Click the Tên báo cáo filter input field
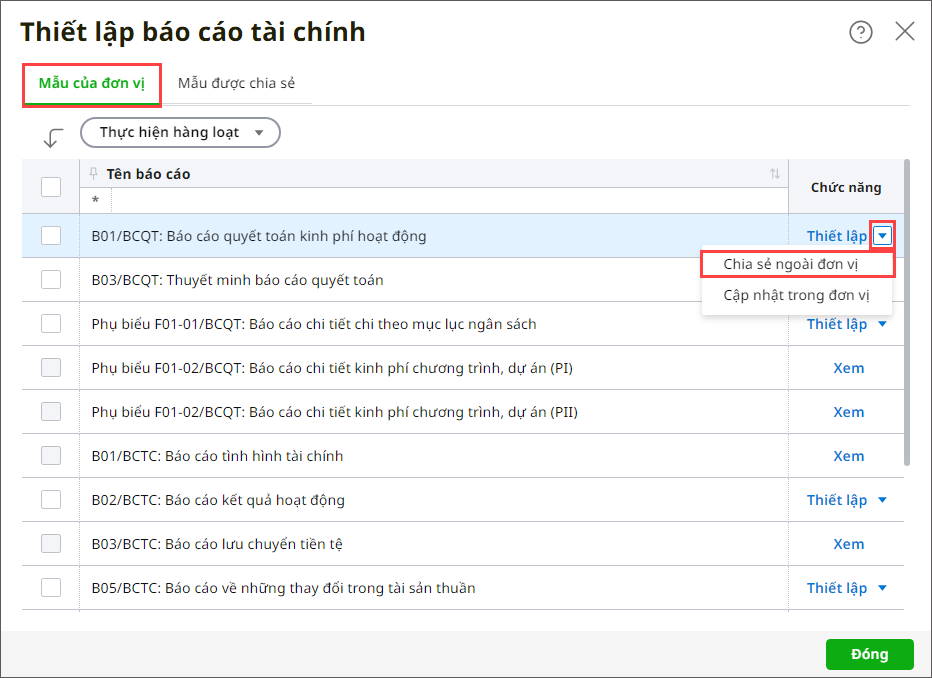 [449, 201]
